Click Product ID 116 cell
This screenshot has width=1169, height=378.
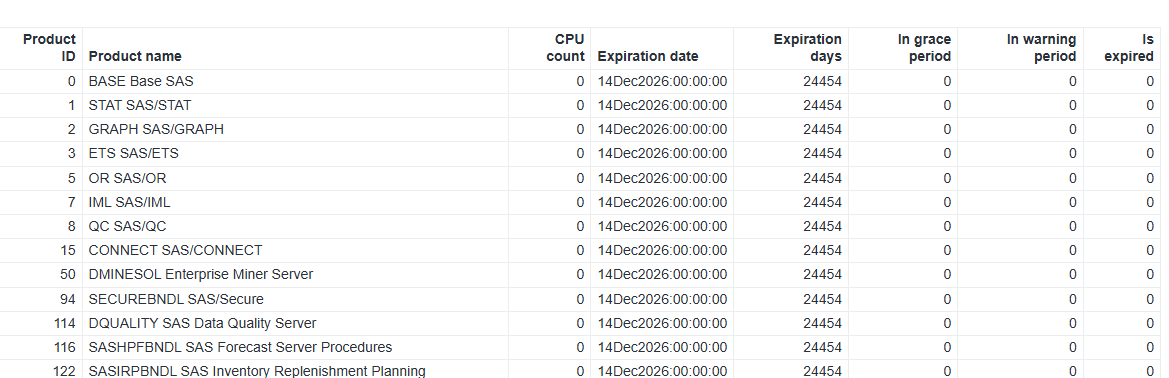point(41,347)
